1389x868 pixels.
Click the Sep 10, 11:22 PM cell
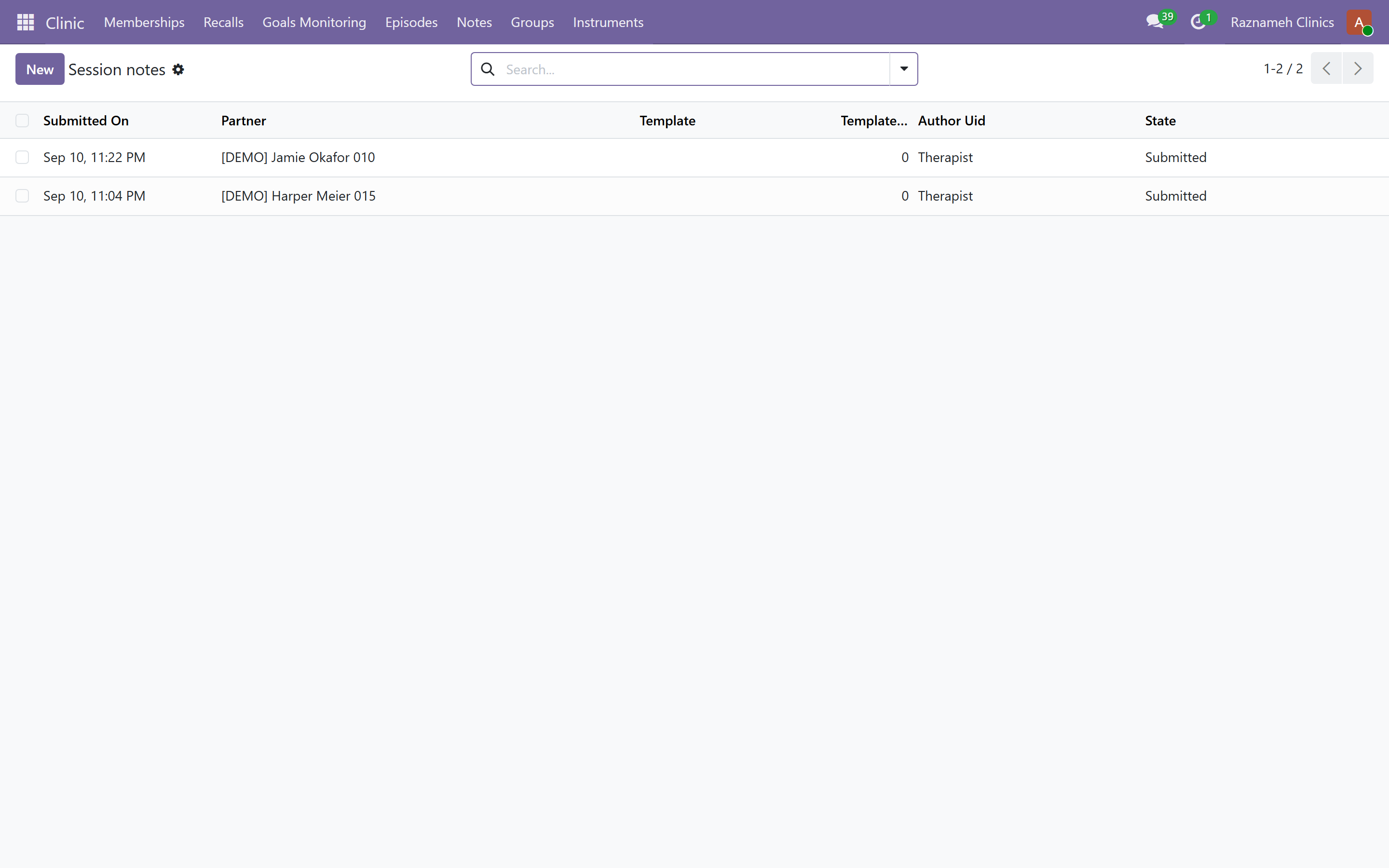coord(94,157)
